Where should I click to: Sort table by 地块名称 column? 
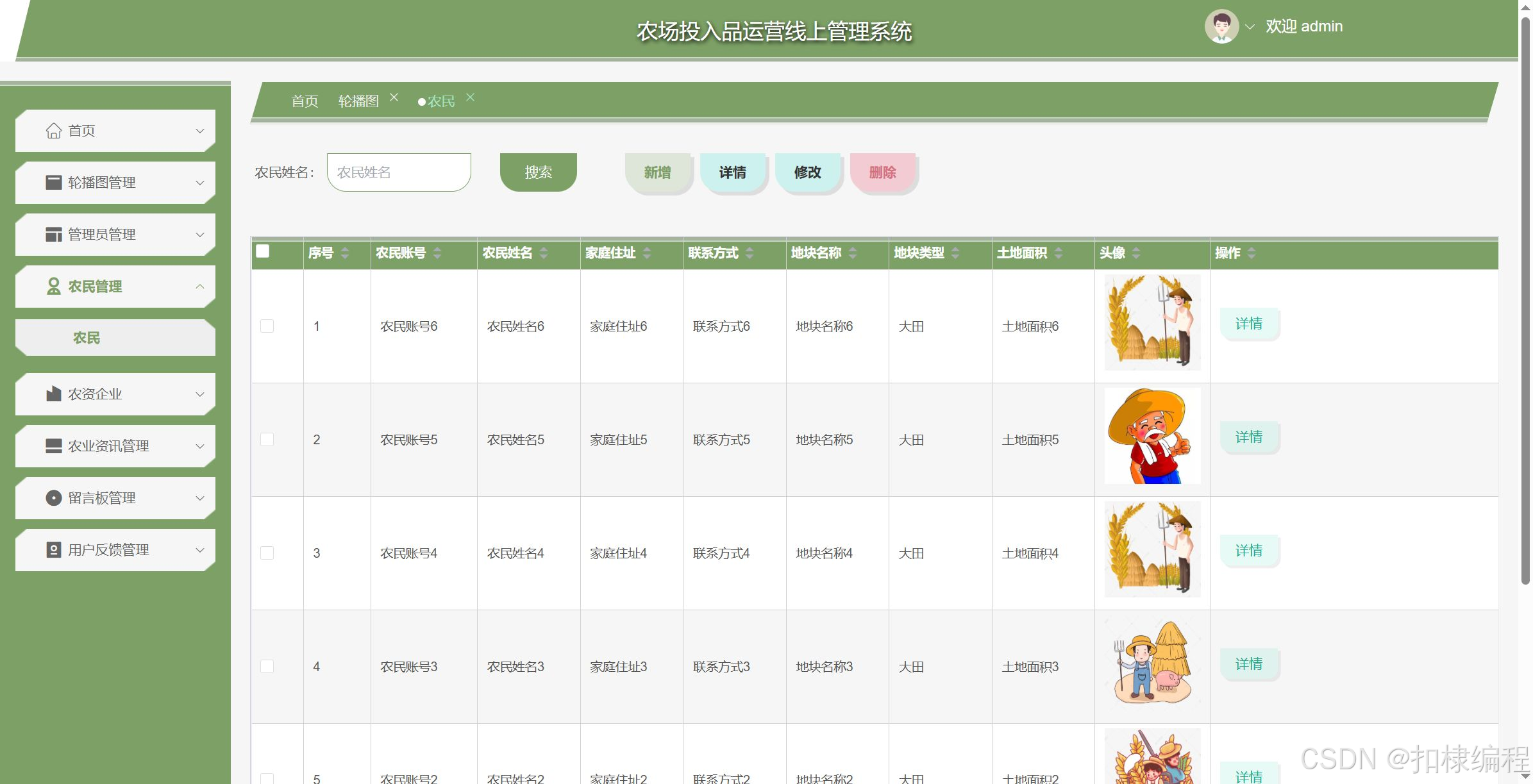click(853, 253)
